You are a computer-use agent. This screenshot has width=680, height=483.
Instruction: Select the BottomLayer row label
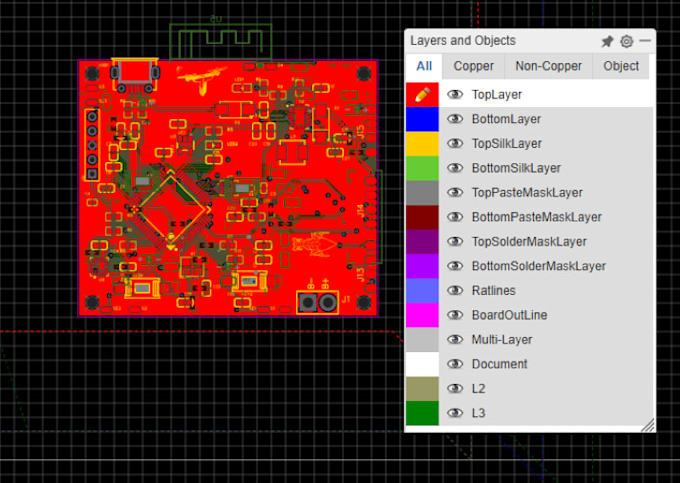click(506, 119)
